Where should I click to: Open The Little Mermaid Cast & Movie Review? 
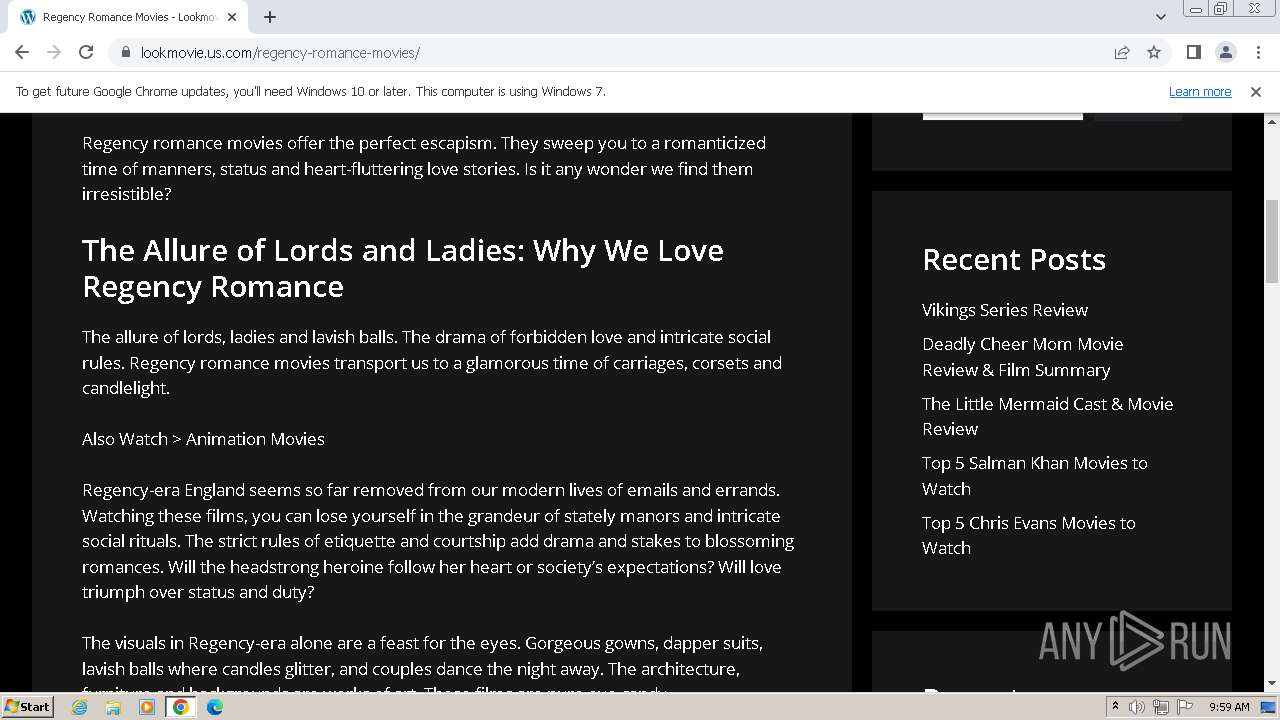click(x=1047, y=416)
